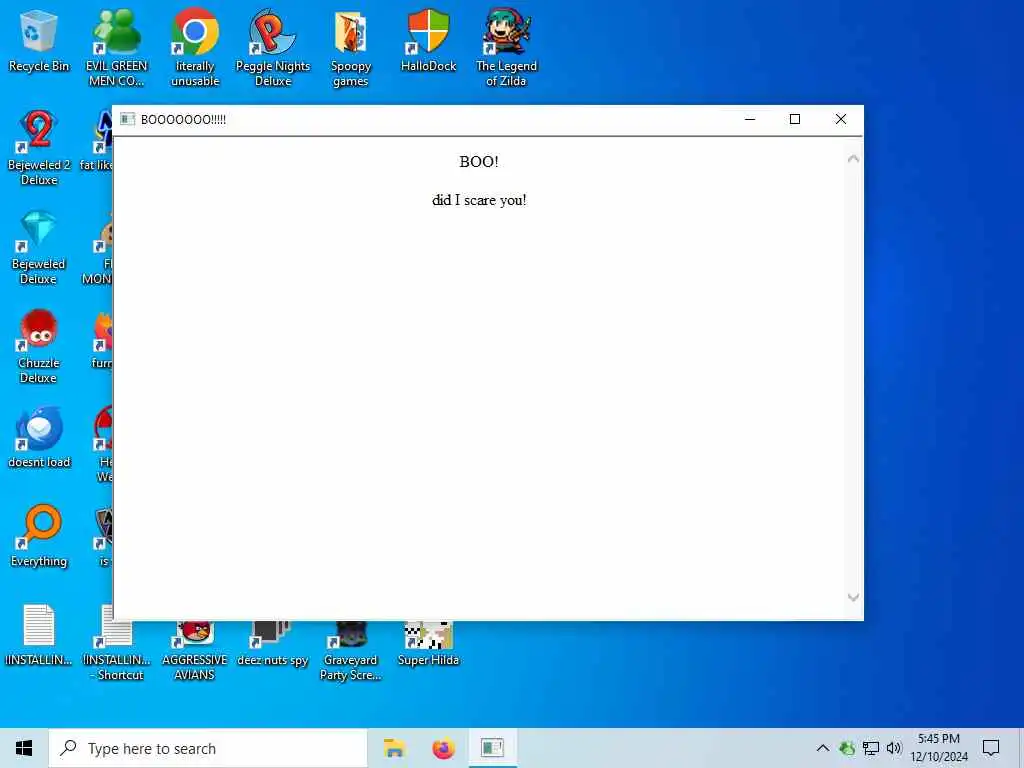The width and height of the screenshot is (1024, 768).
Task: Select the Bejeweled Deluxe diamond icon
Action: [39, 247]
